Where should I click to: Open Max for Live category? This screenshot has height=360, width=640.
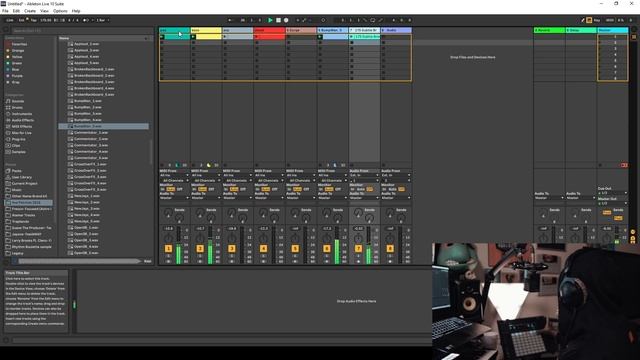(22, 133)
